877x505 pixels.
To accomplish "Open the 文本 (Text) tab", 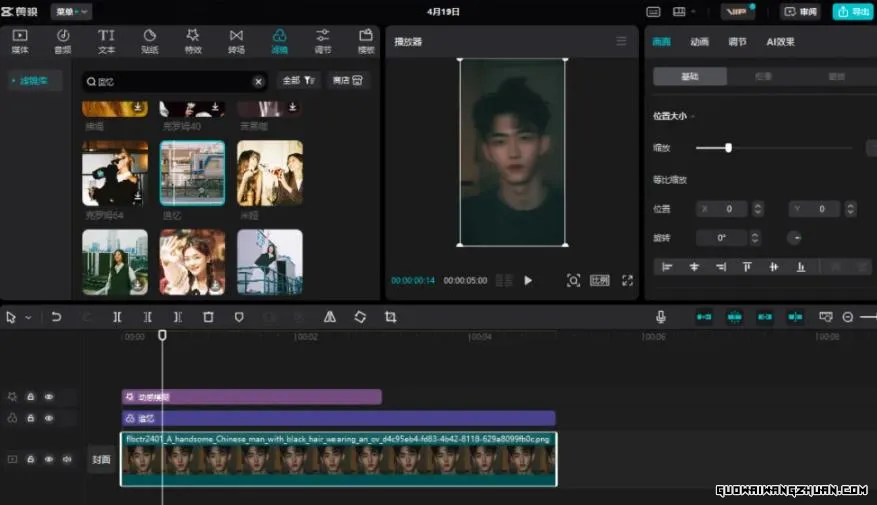I will point(106,41).
